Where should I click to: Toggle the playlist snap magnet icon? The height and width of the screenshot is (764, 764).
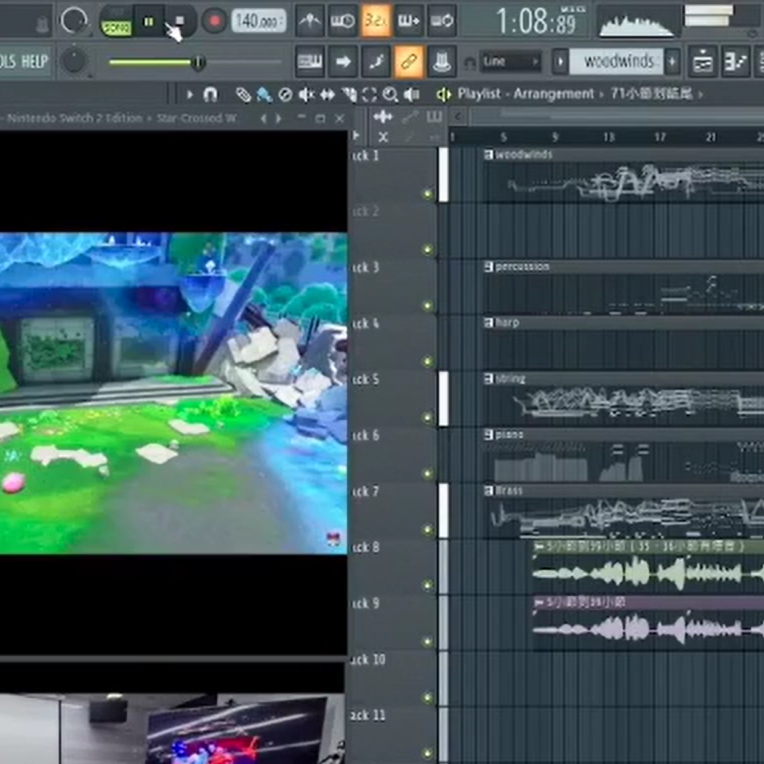point(210,94)
